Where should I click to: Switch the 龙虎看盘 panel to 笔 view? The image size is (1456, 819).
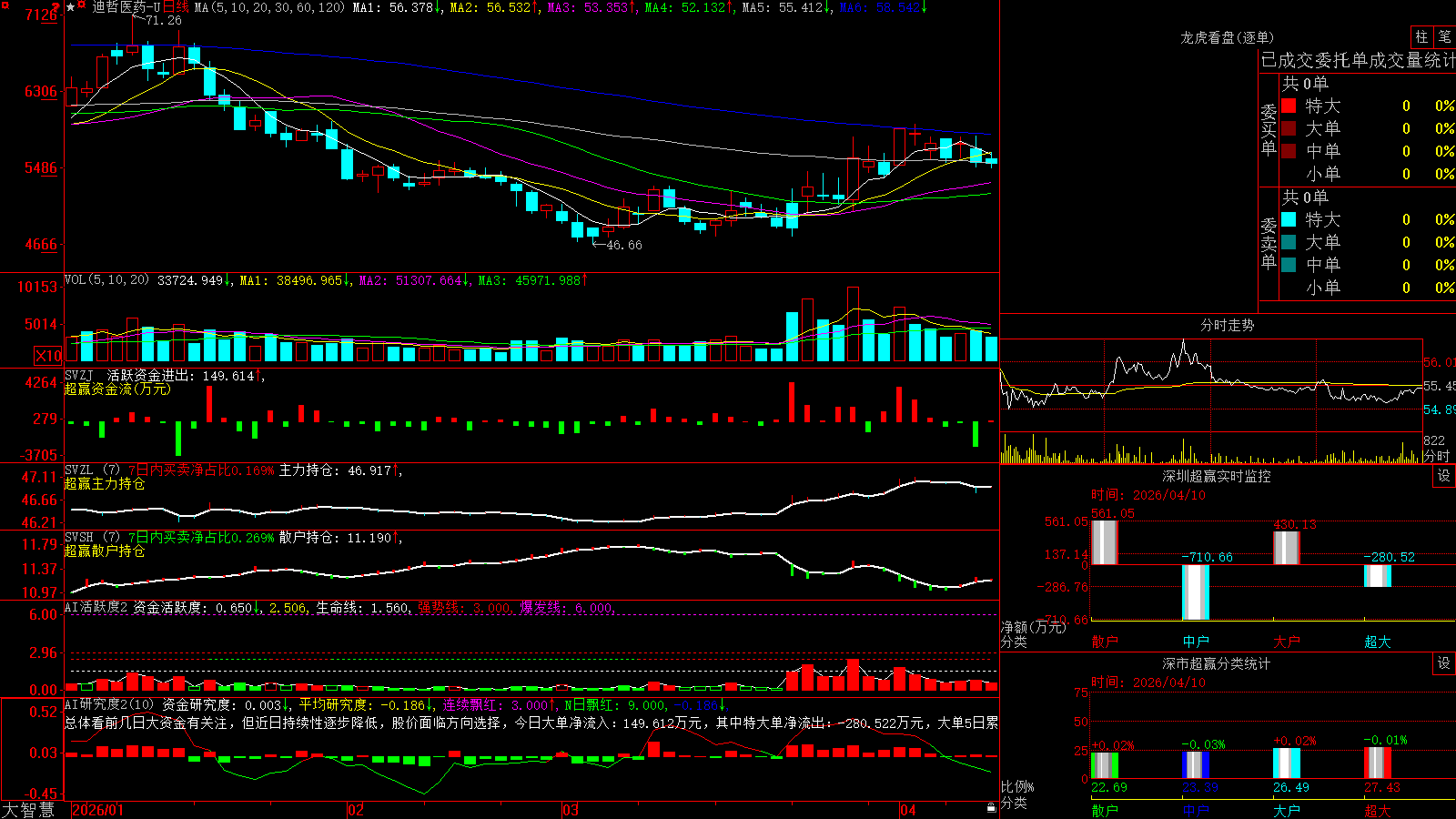coord(1444,36)
